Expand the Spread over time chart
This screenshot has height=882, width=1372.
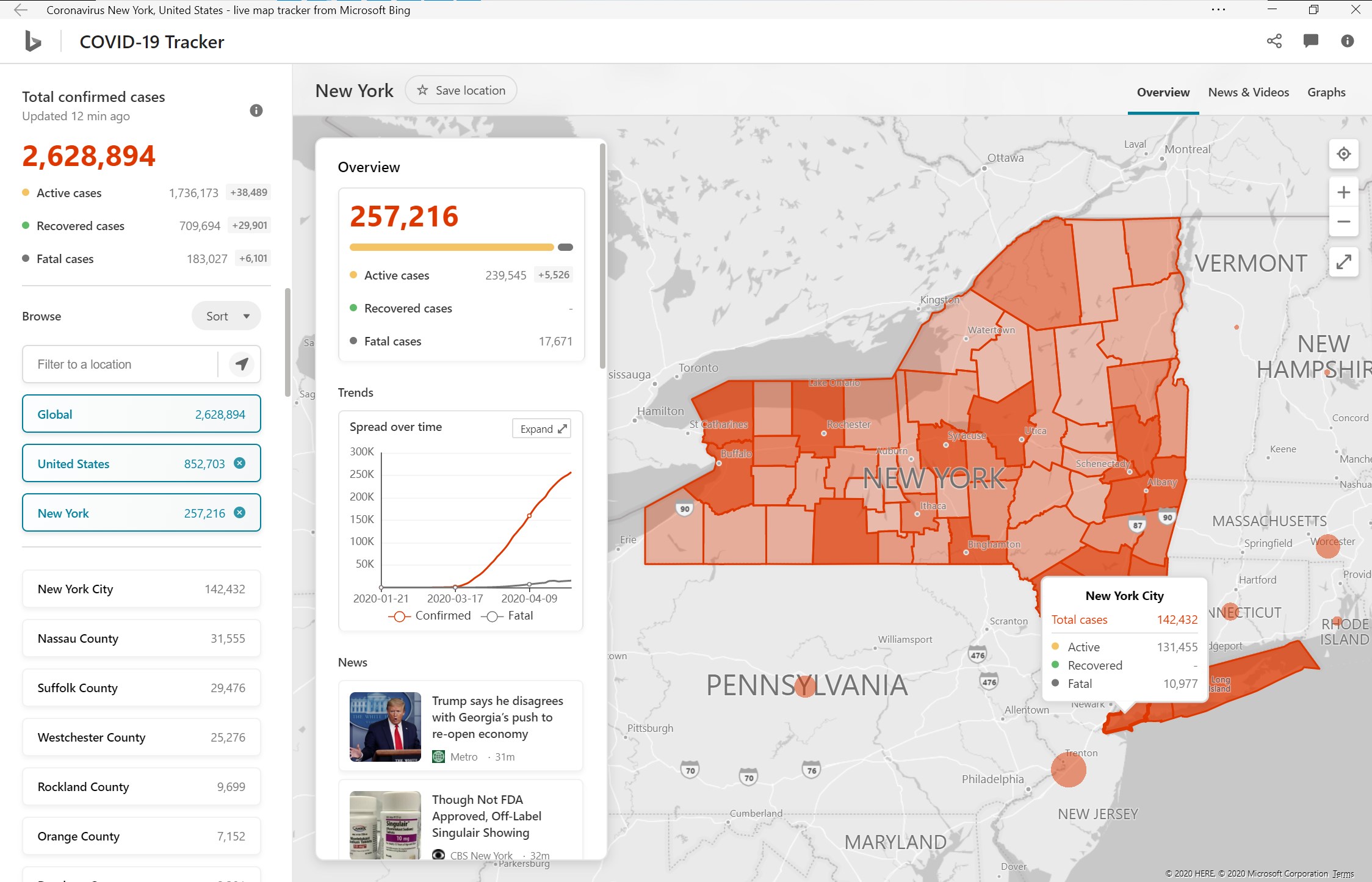[x=542, y=428]
